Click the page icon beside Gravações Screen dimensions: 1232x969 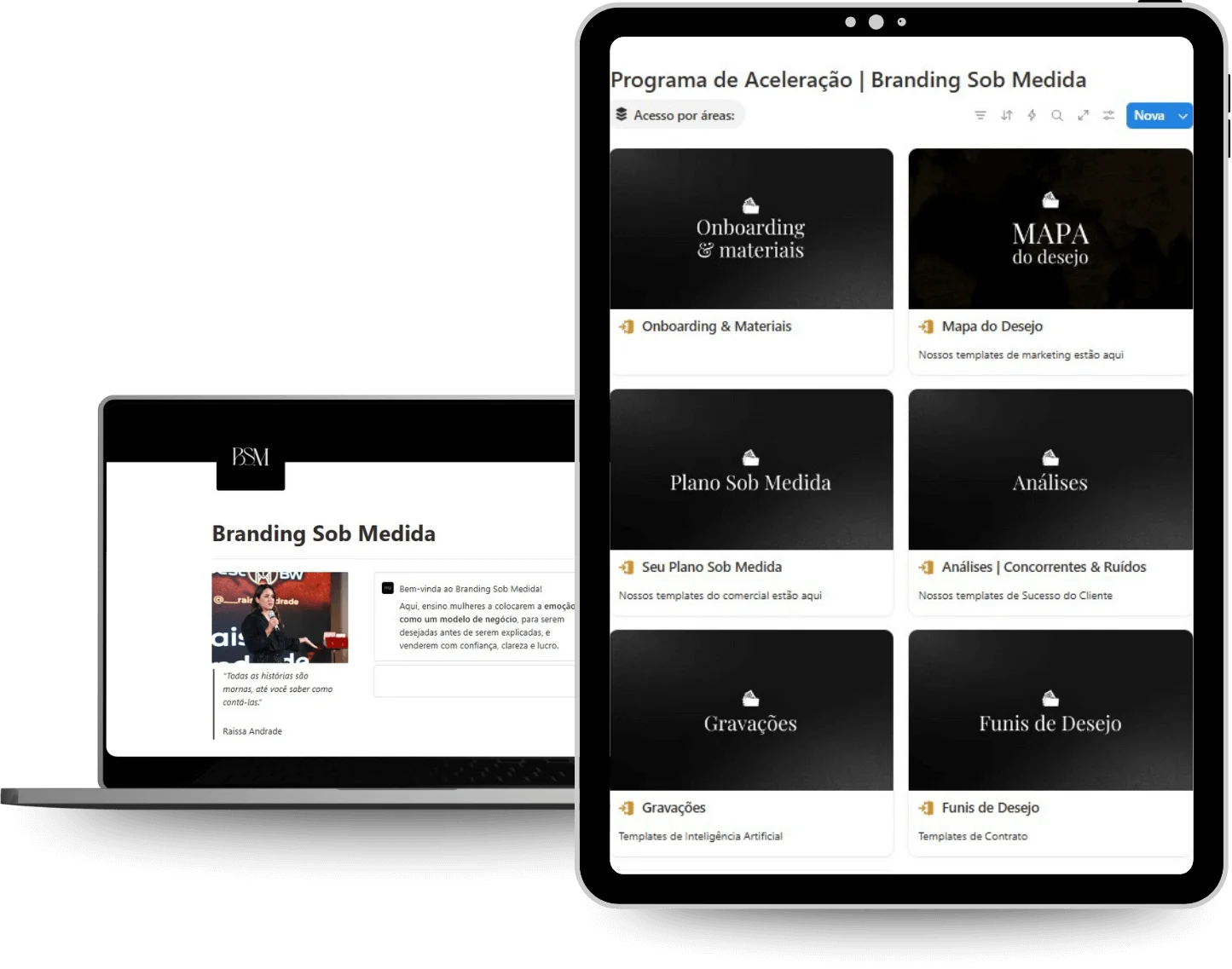coord(627,808)
